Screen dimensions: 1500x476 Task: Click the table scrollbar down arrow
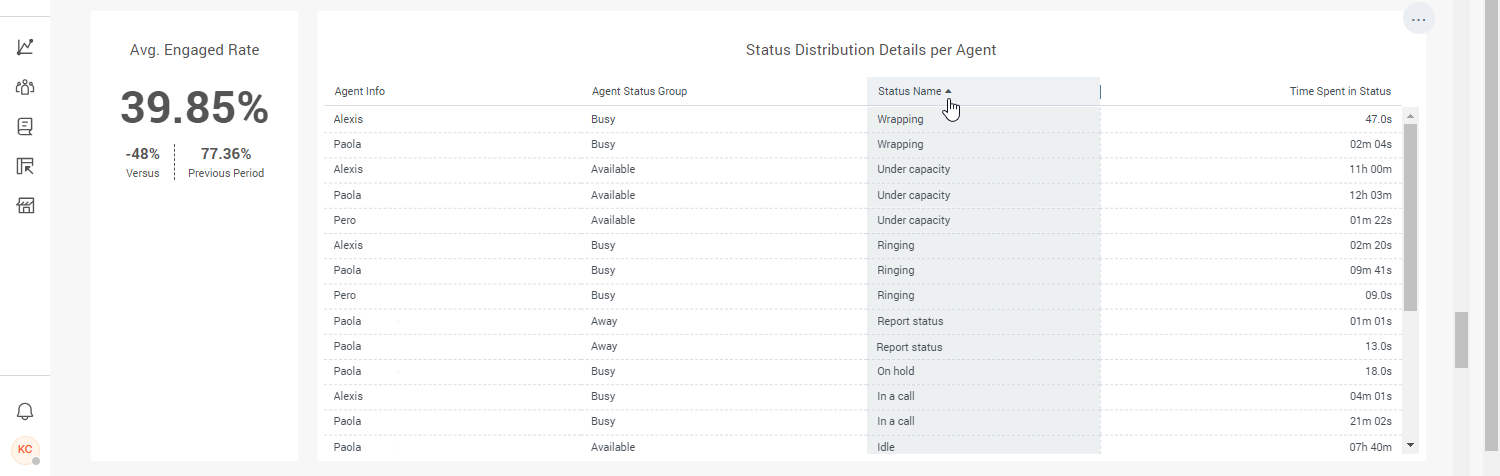pos(1410,444)
